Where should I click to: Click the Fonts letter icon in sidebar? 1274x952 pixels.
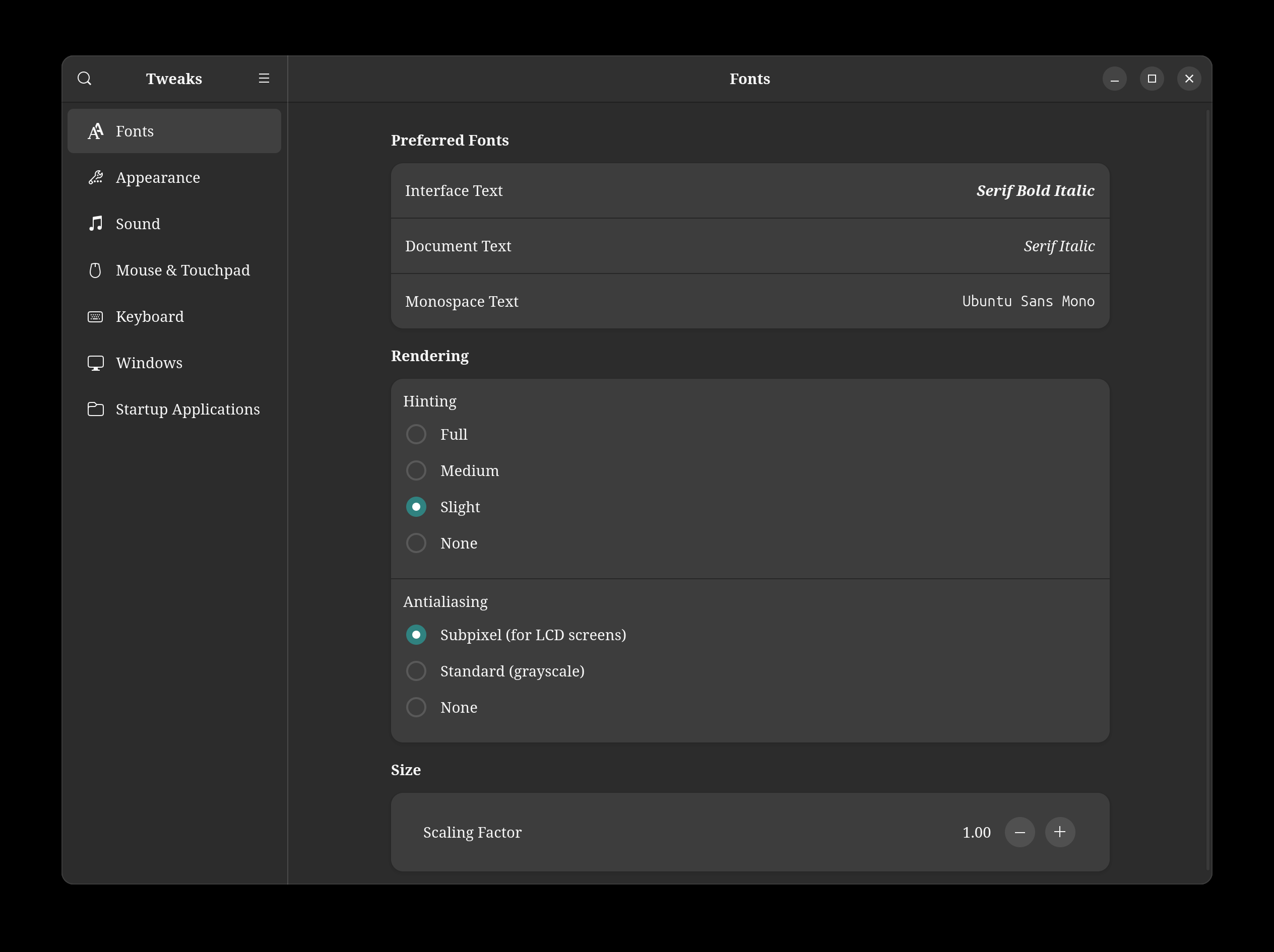click(96, 131)
